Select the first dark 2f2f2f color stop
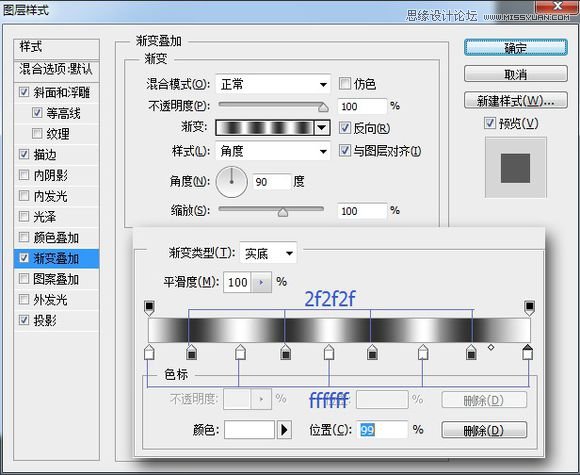 [191, 352]
